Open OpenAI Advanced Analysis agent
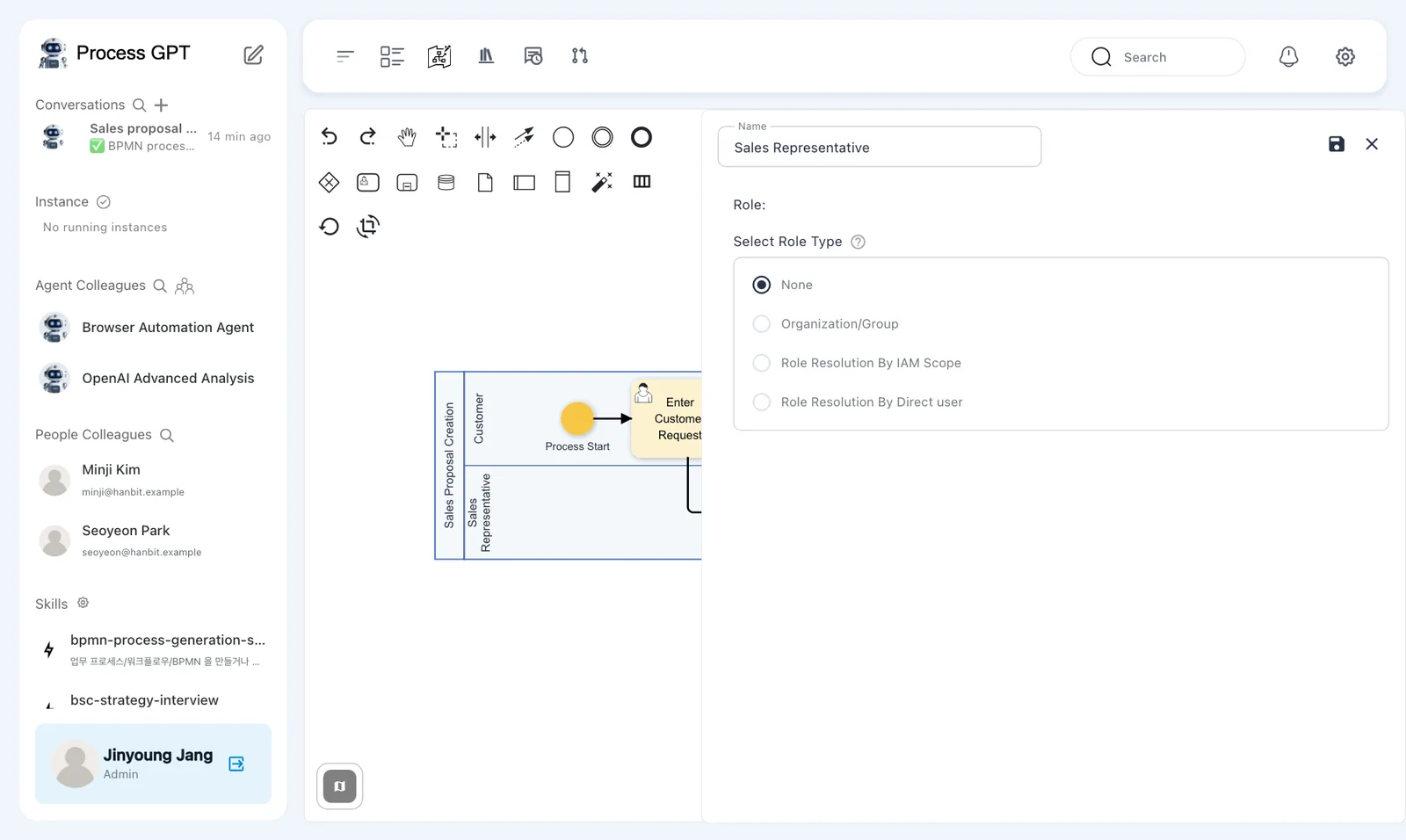 coord(153,379)
